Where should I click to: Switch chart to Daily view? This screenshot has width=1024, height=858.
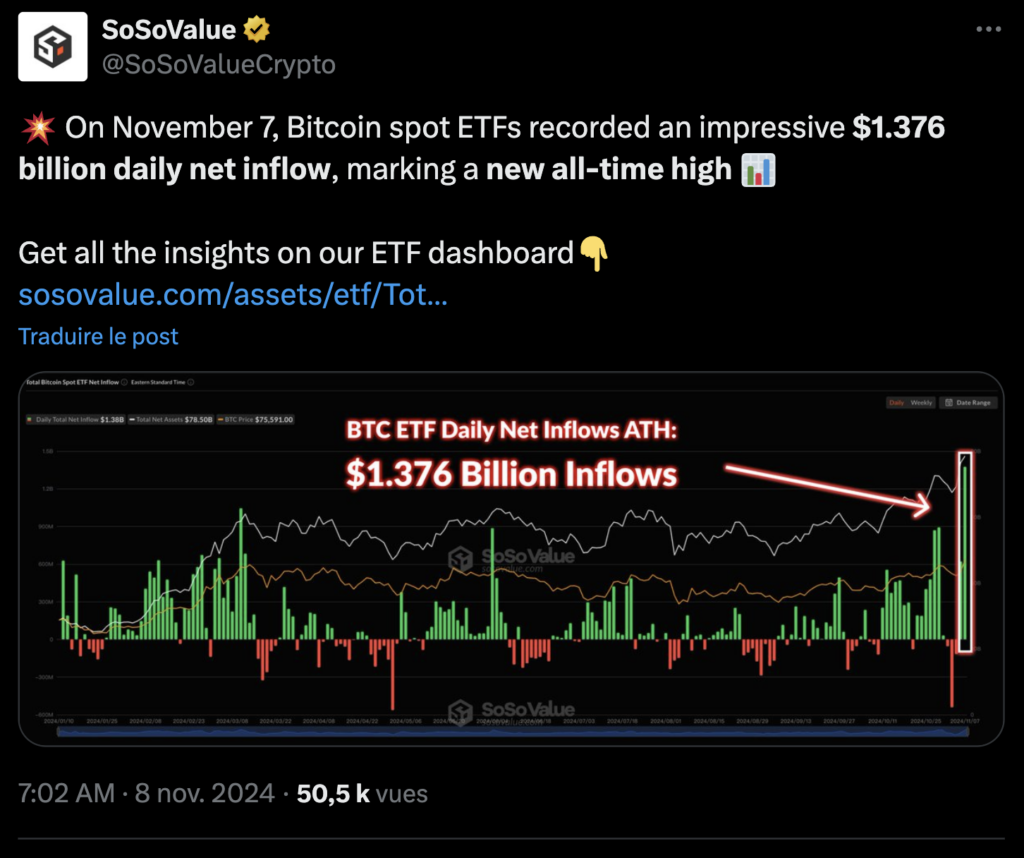pyautogui.click(x=895, y=402)
